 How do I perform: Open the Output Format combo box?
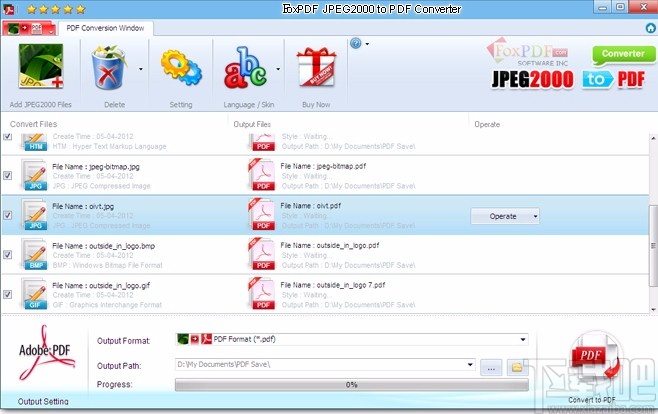click(352, 339)
